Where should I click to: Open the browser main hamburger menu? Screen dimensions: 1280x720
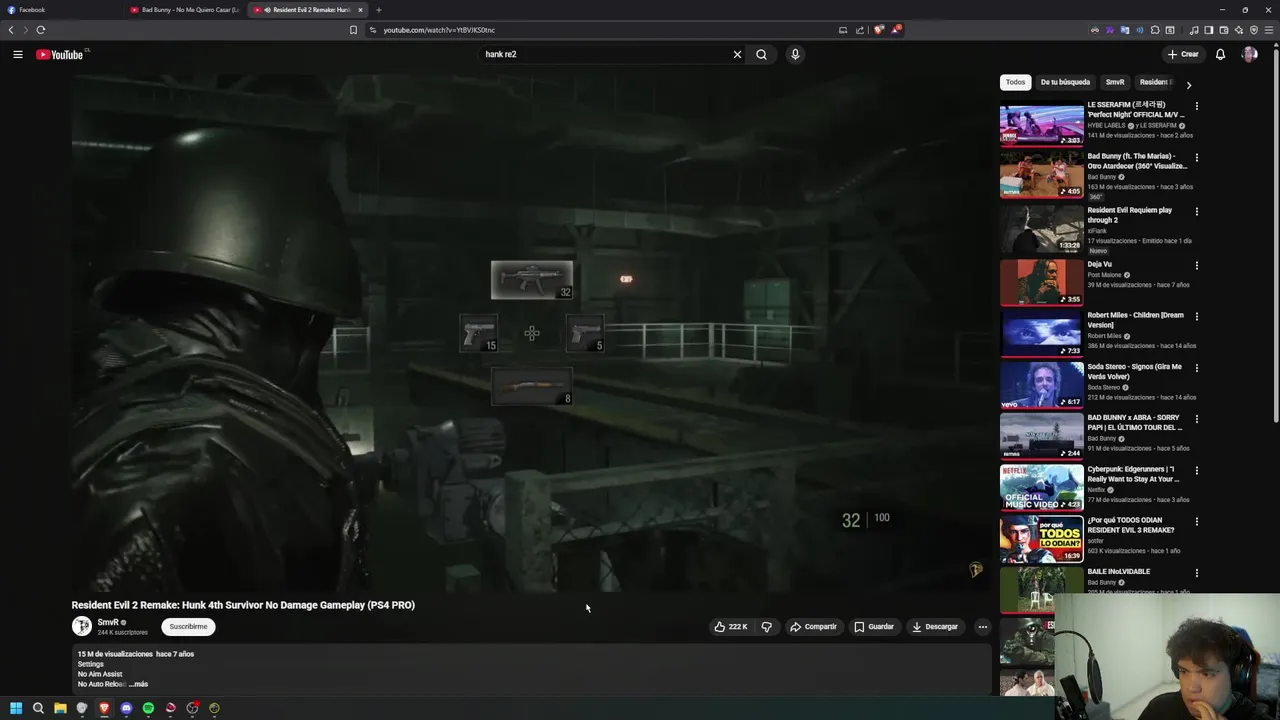click(1269, 30)
